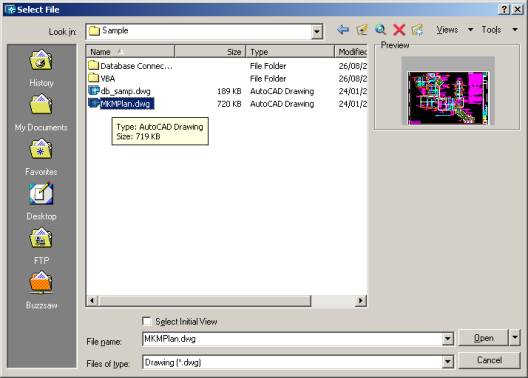Go up one folder level icon
This screenshot has width=528, height=378.
pos(362,30)
